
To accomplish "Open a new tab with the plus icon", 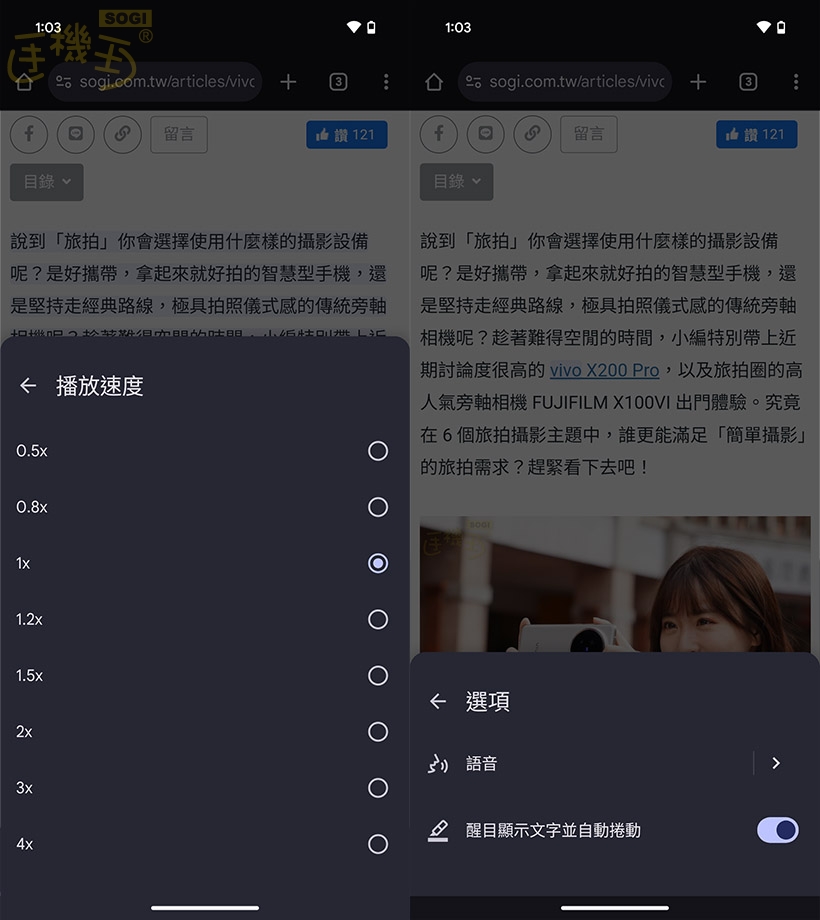I will 288,82.
